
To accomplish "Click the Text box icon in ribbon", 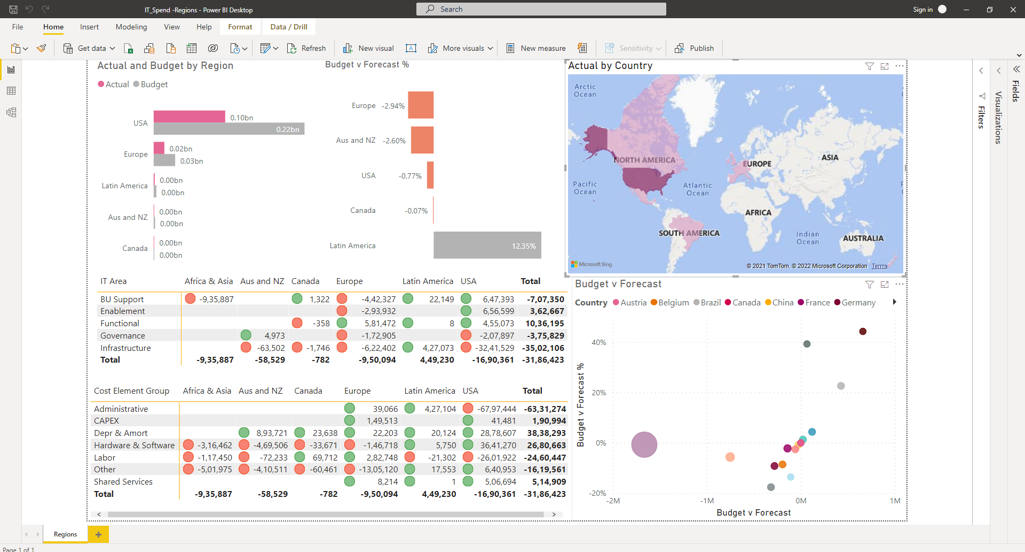I will pyautogui.click(x=411, y=48).
